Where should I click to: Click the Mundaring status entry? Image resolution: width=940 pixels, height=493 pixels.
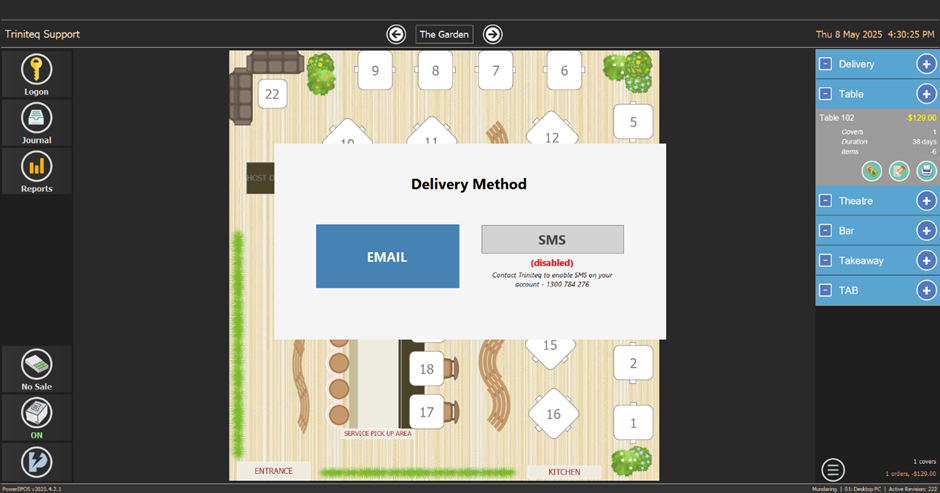(824, 489)
